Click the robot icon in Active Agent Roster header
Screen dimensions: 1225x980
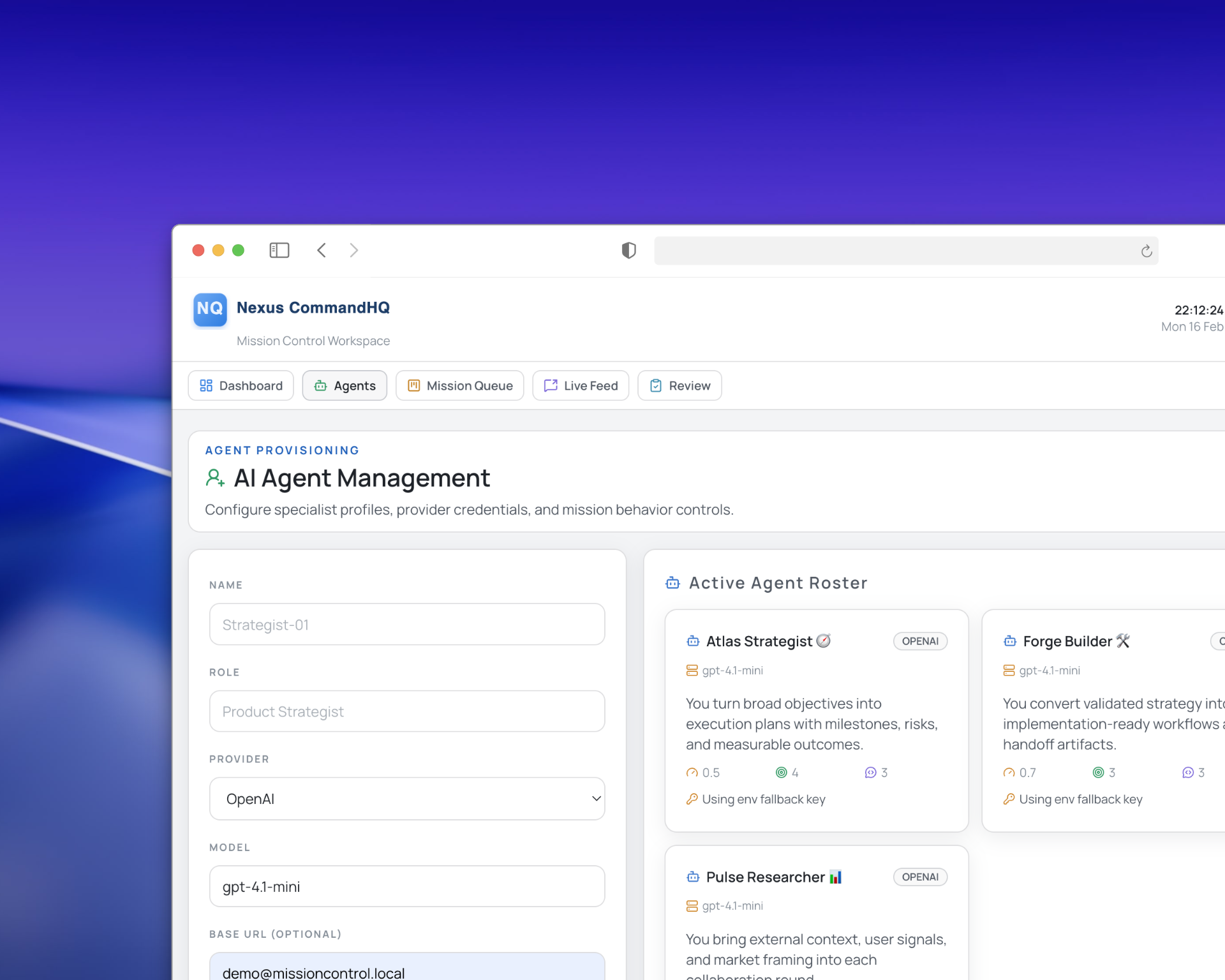[672, 582]
